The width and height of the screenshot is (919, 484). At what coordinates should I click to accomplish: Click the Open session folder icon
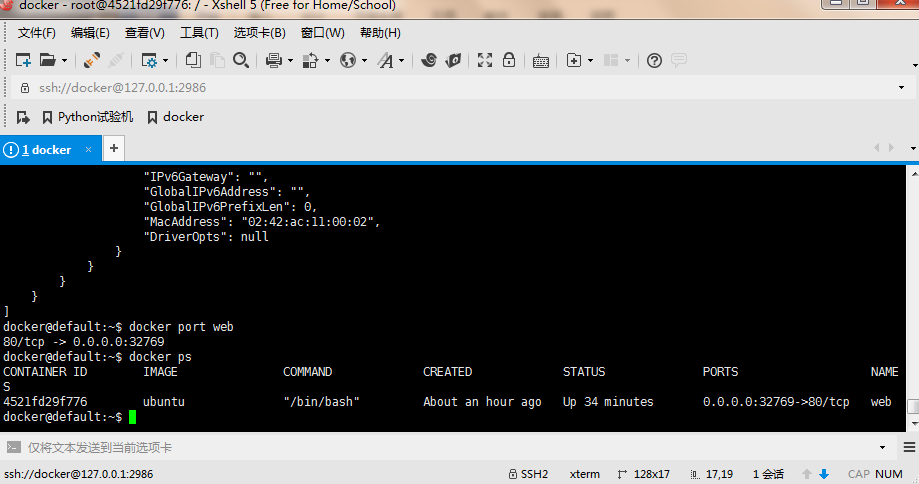click(x=47, y=60)
